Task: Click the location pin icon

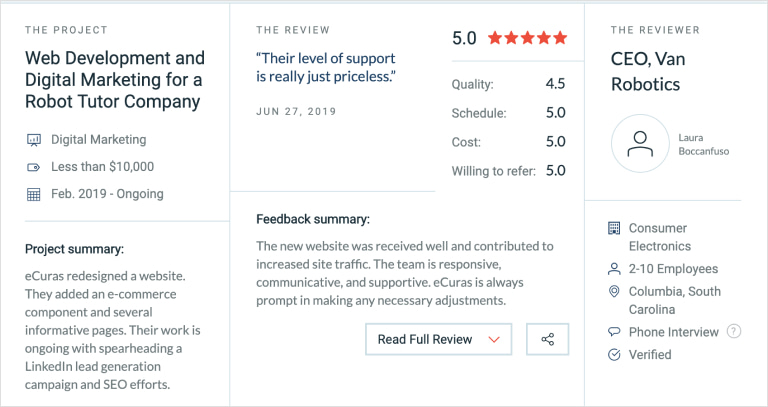Action: point(614,291)
